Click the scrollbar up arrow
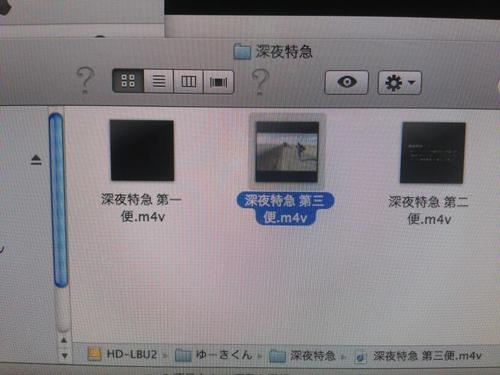The height and width of the screenshot is (375, 500). click(64, 340)
